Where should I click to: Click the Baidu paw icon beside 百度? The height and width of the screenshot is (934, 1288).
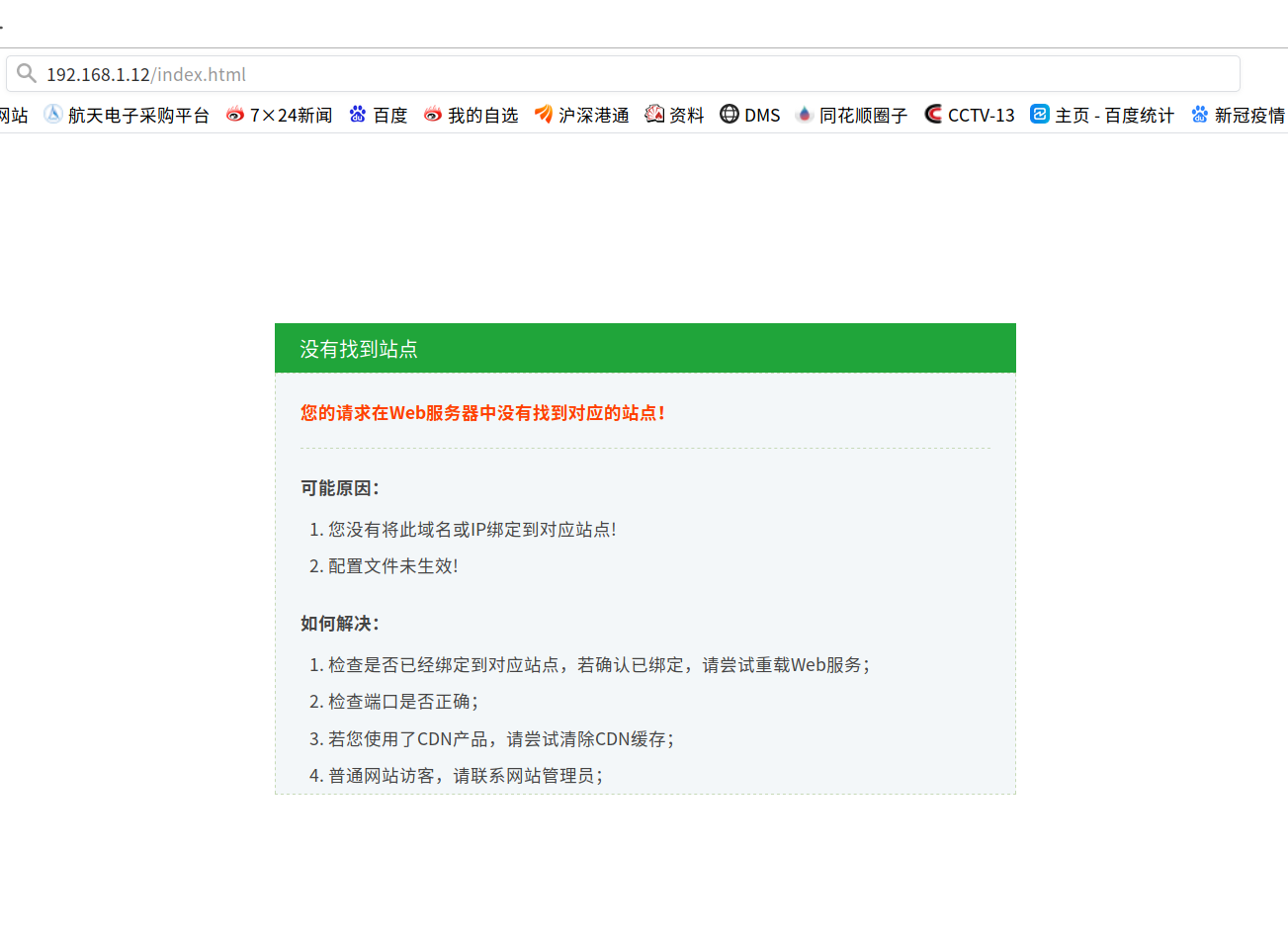click(x=358, y=115)
